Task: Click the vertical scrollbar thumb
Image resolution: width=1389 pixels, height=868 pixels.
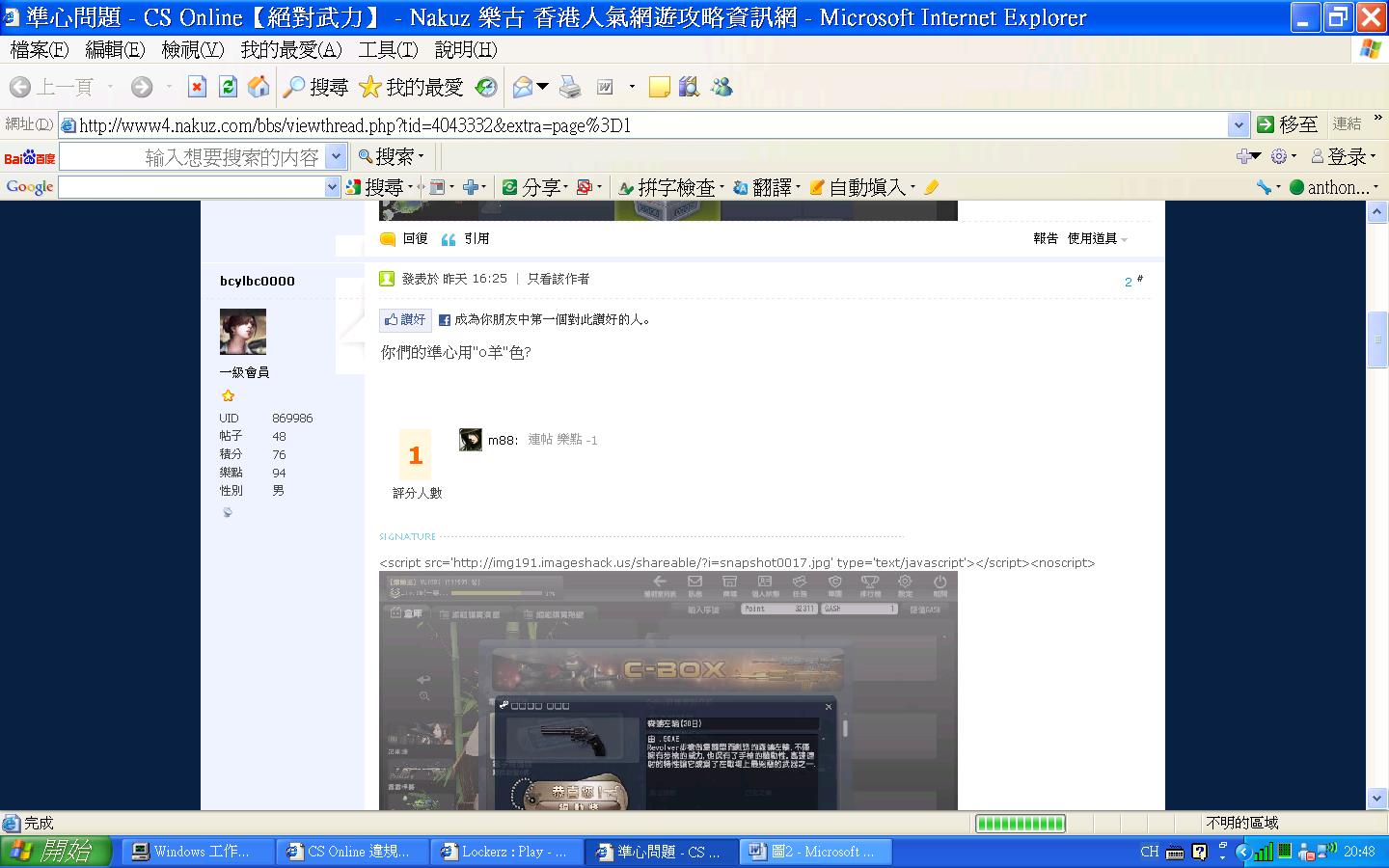Action: tap(1377, 340)
